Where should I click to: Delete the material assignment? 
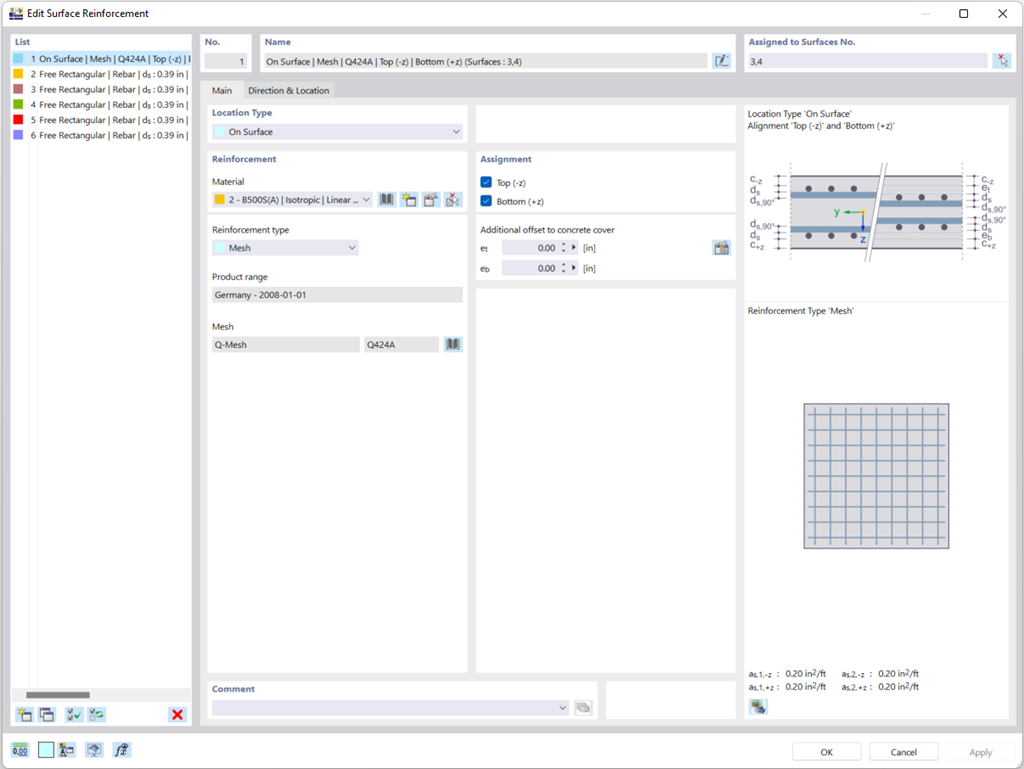click(x=452, y=199)
